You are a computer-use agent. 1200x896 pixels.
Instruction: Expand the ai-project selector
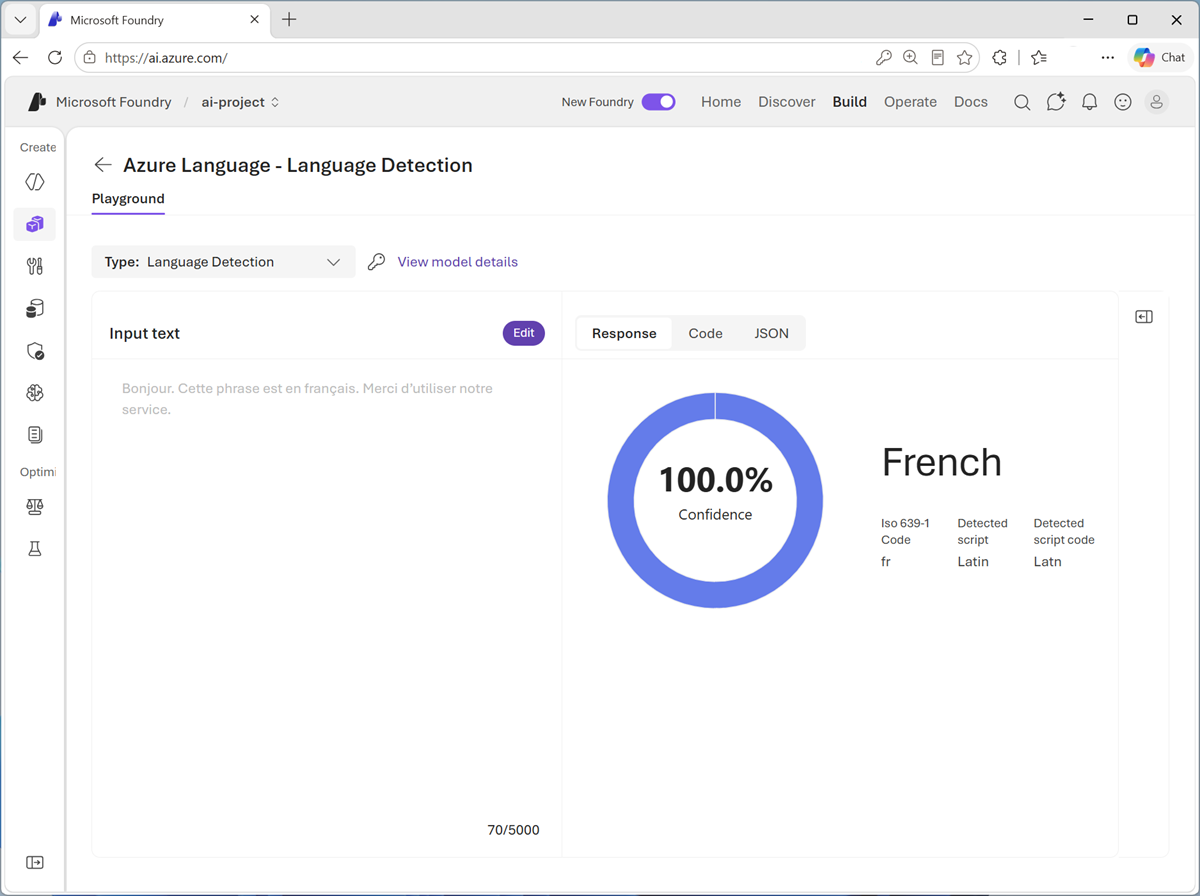240,102
